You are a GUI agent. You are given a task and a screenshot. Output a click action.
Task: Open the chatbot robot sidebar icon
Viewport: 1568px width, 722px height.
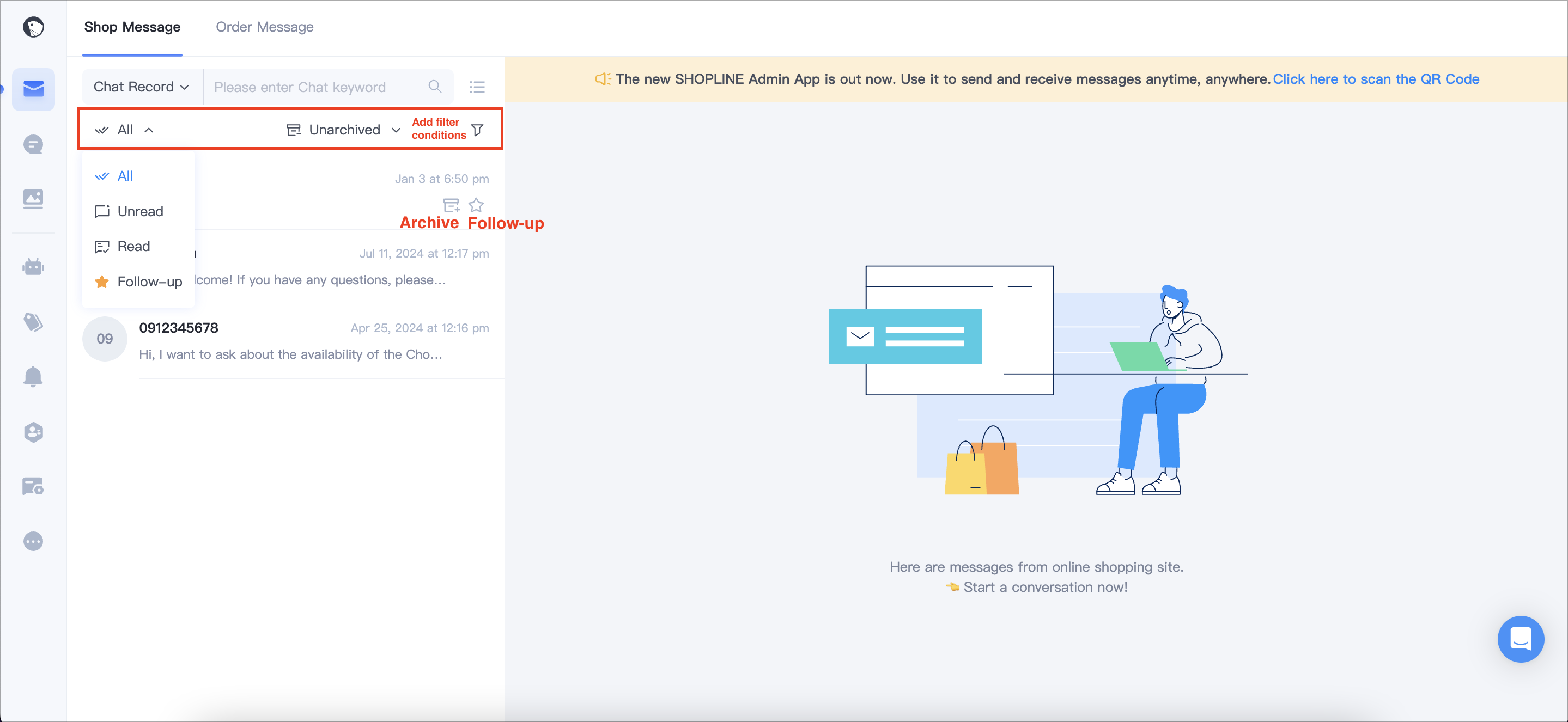coord(33,266)
